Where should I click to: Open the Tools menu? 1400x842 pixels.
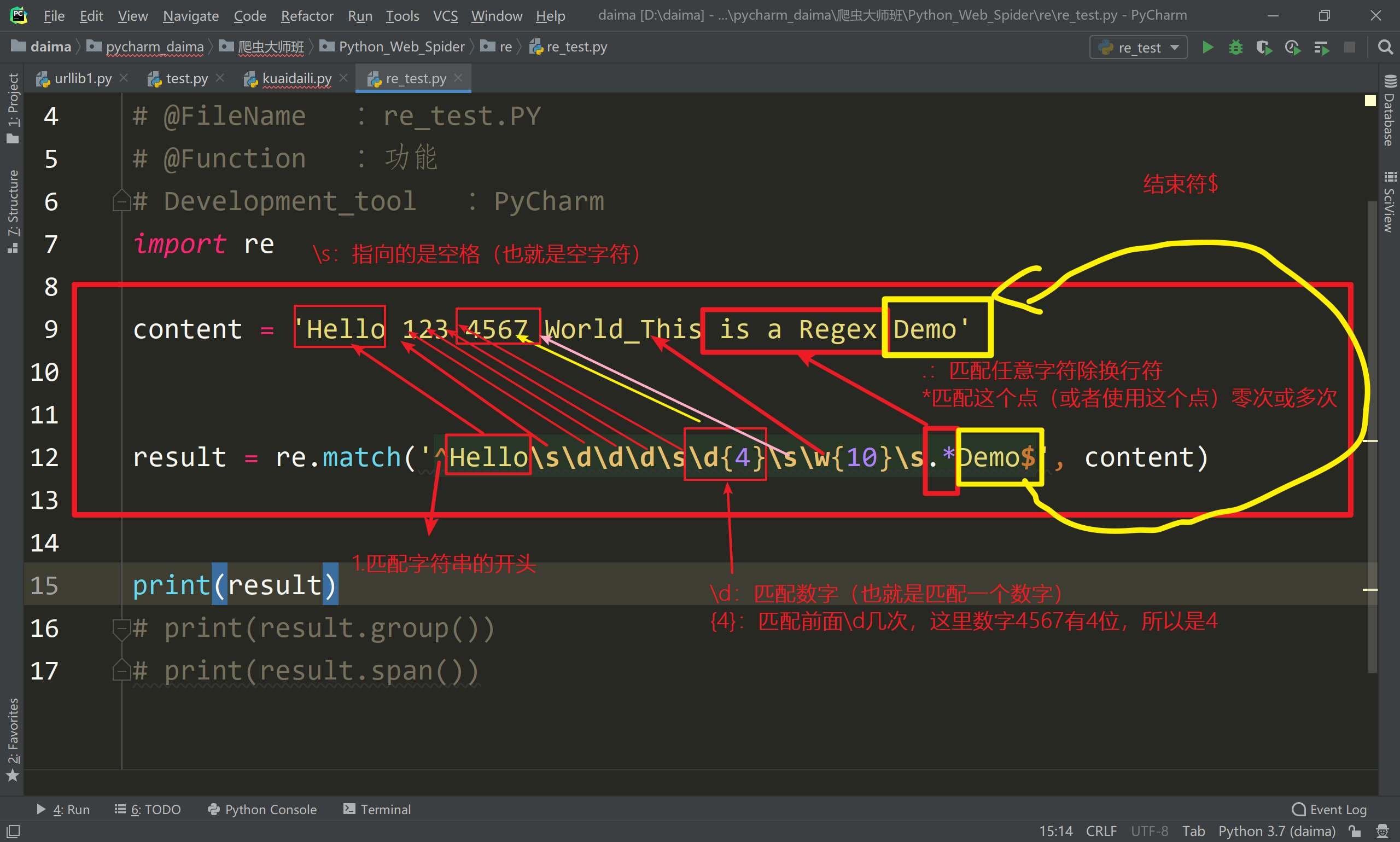point(402,15)
